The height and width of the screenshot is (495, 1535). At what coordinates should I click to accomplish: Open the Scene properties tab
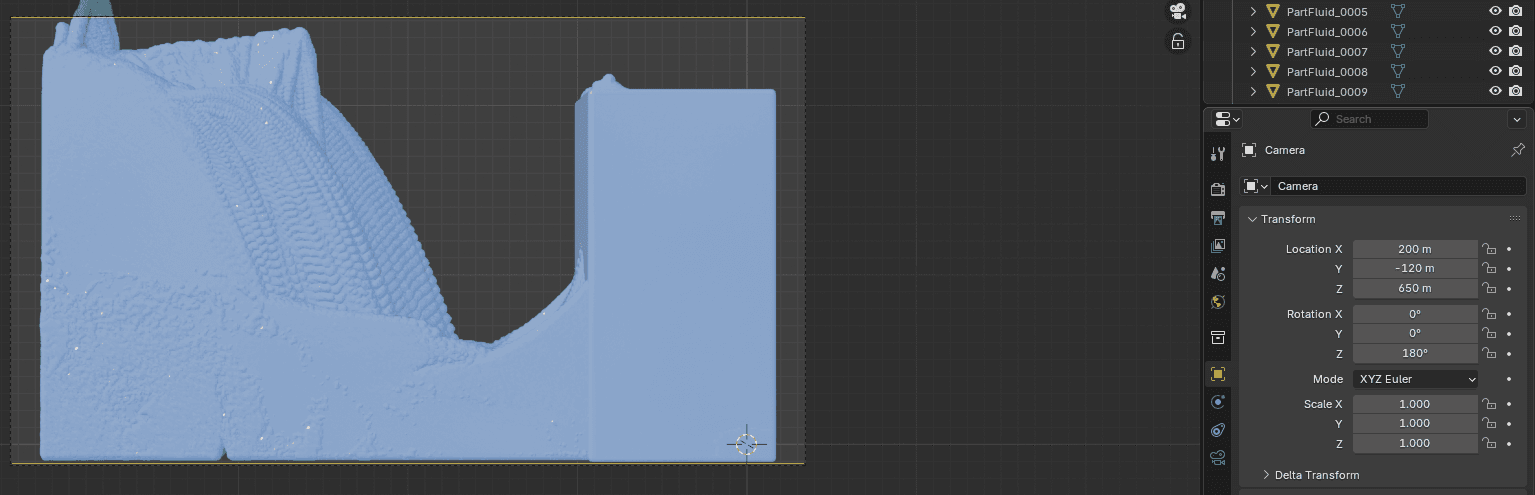[x=1217, y=273]
